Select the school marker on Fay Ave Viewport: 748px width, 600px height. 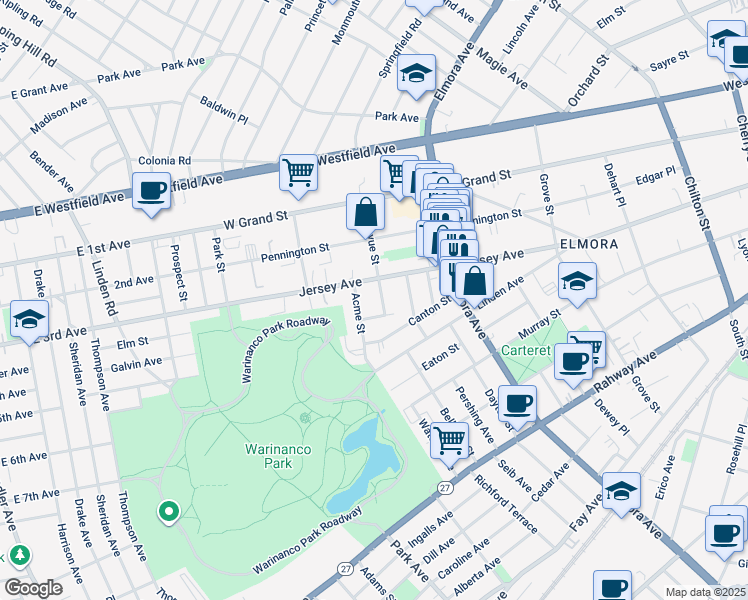pyautogui.click(x=622, y=492)
